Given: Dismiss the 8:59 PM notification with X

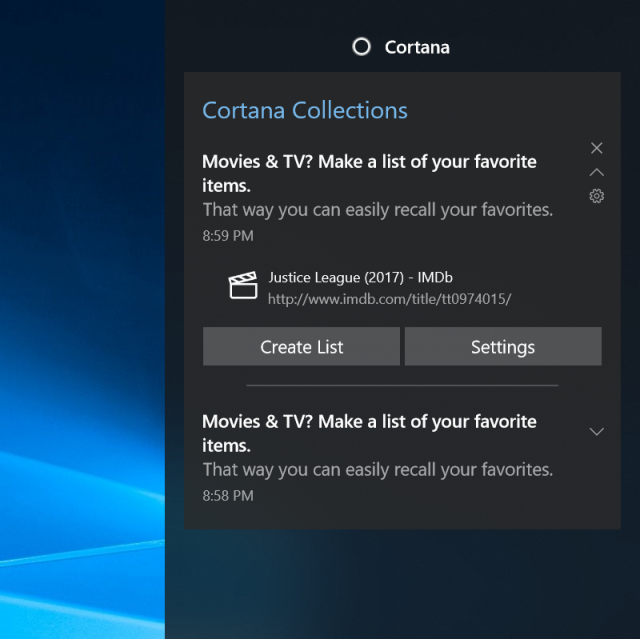Looking at the screenshot, I should (x=597, y=148).
